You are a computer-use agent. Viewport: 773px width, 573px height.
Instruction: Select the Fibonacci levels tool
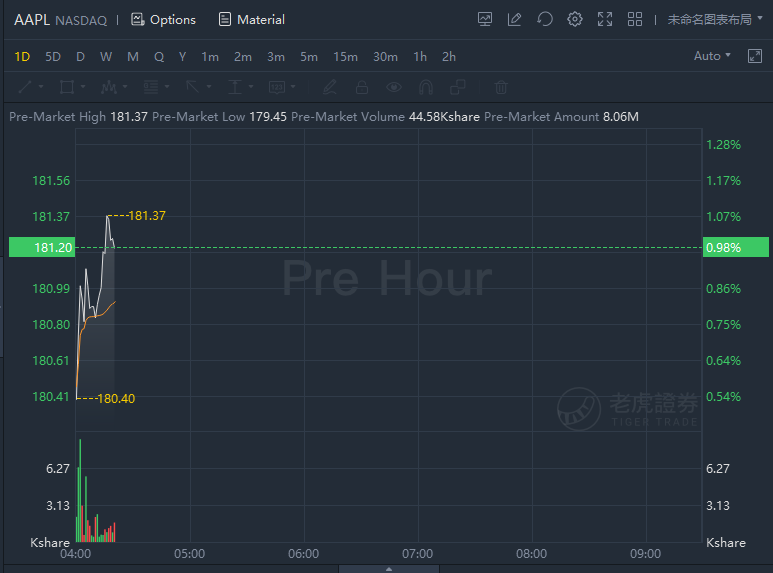[151, 87]
